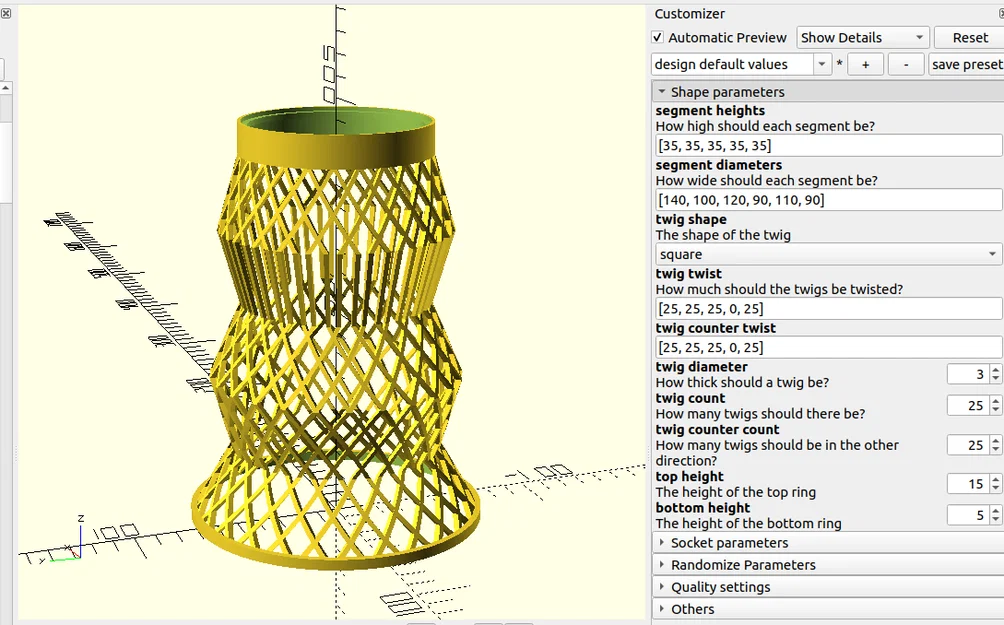Open the design default values preset dropdown
The image size is (1004, 625).
coord(821,63)
